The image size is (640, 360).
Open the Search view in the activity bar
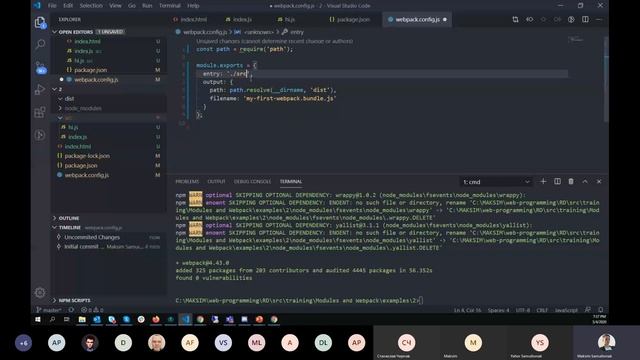pyautogui.click(x=40, y=44)
